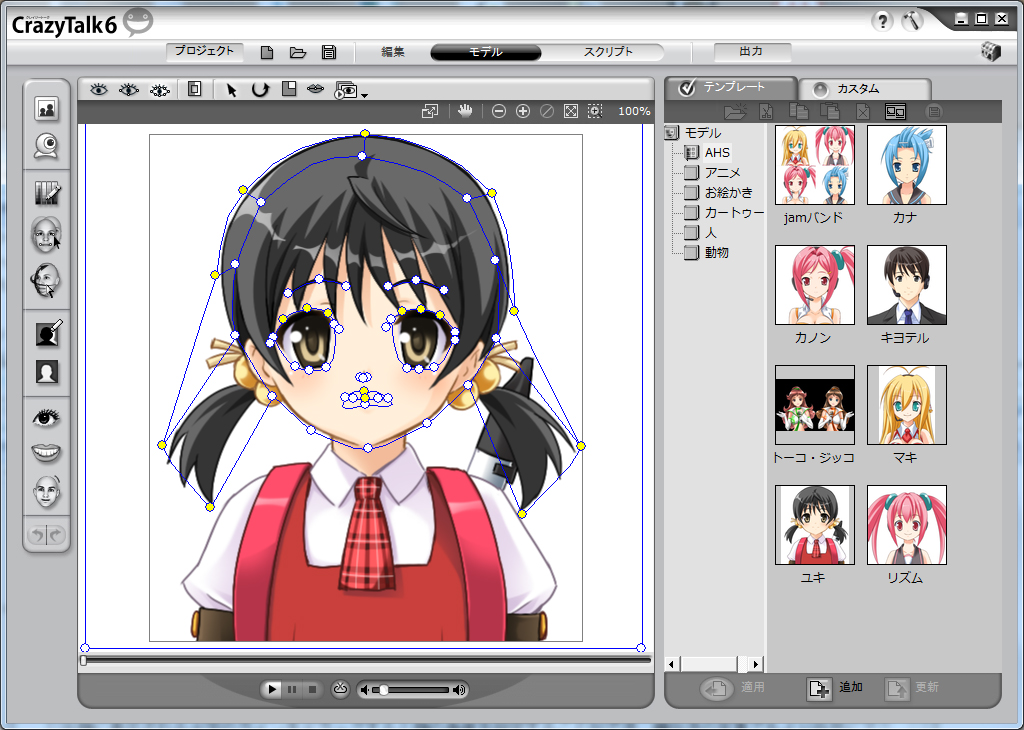Image resolution: width=1024 pixels, height=730 pixels.
Task: Open the 編集 menu
Action: 393,52
